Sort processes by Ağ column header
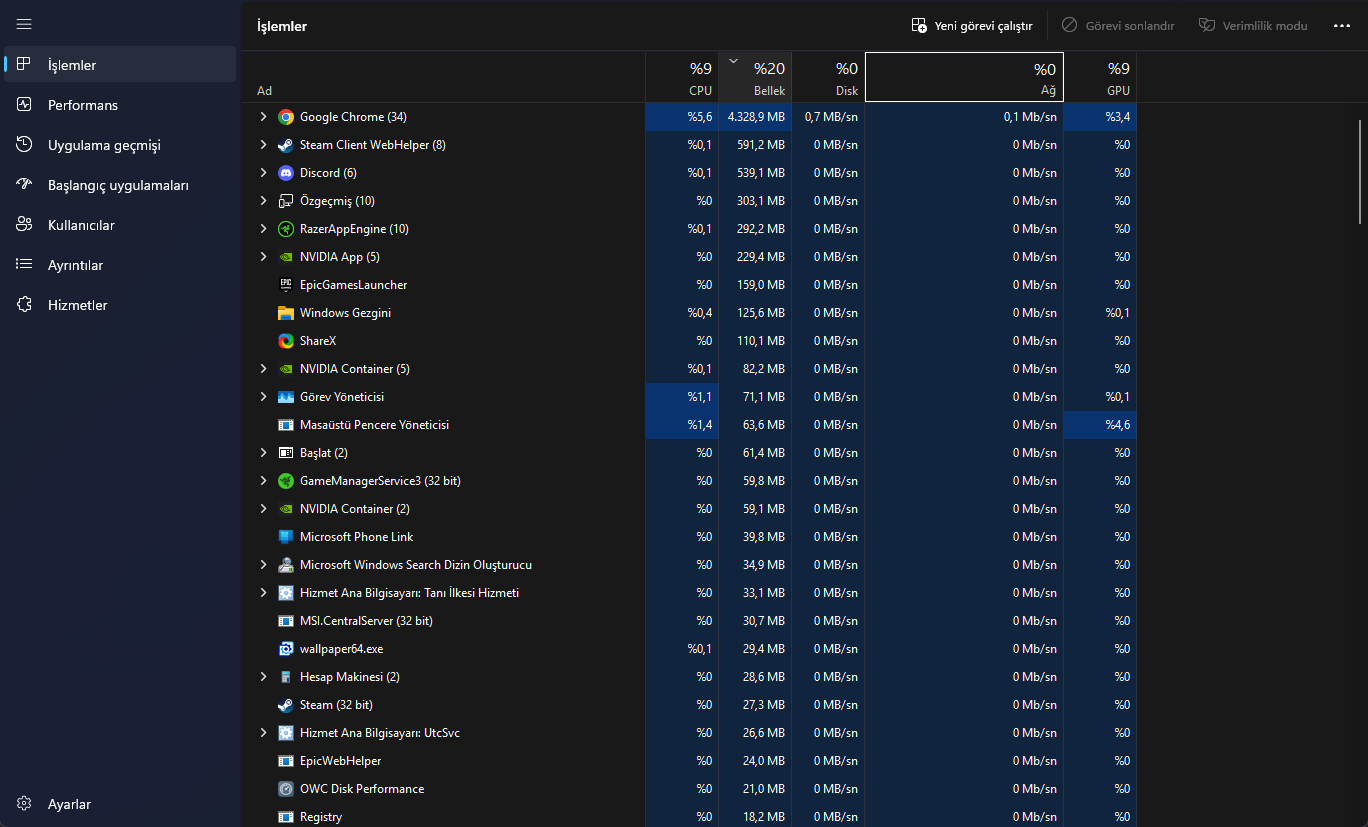 click(x=964, y=77)
